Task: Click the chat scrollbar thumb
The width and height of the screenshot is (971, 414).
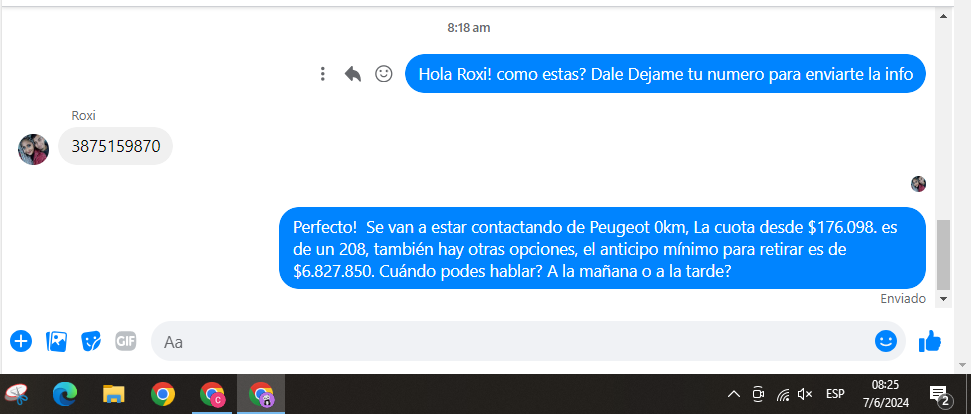Action: [943, 254]
